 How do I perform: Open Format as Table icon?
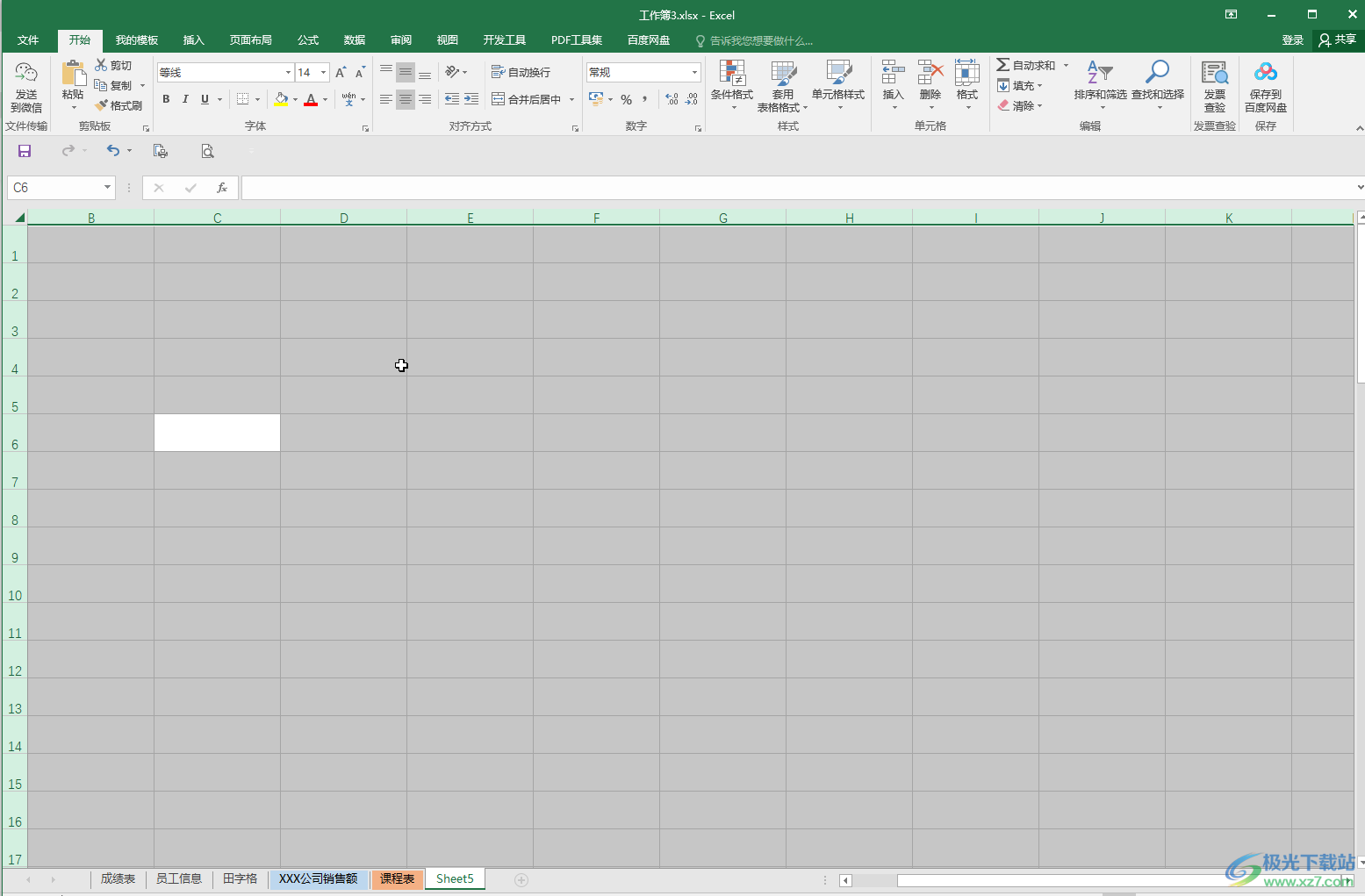783,73
